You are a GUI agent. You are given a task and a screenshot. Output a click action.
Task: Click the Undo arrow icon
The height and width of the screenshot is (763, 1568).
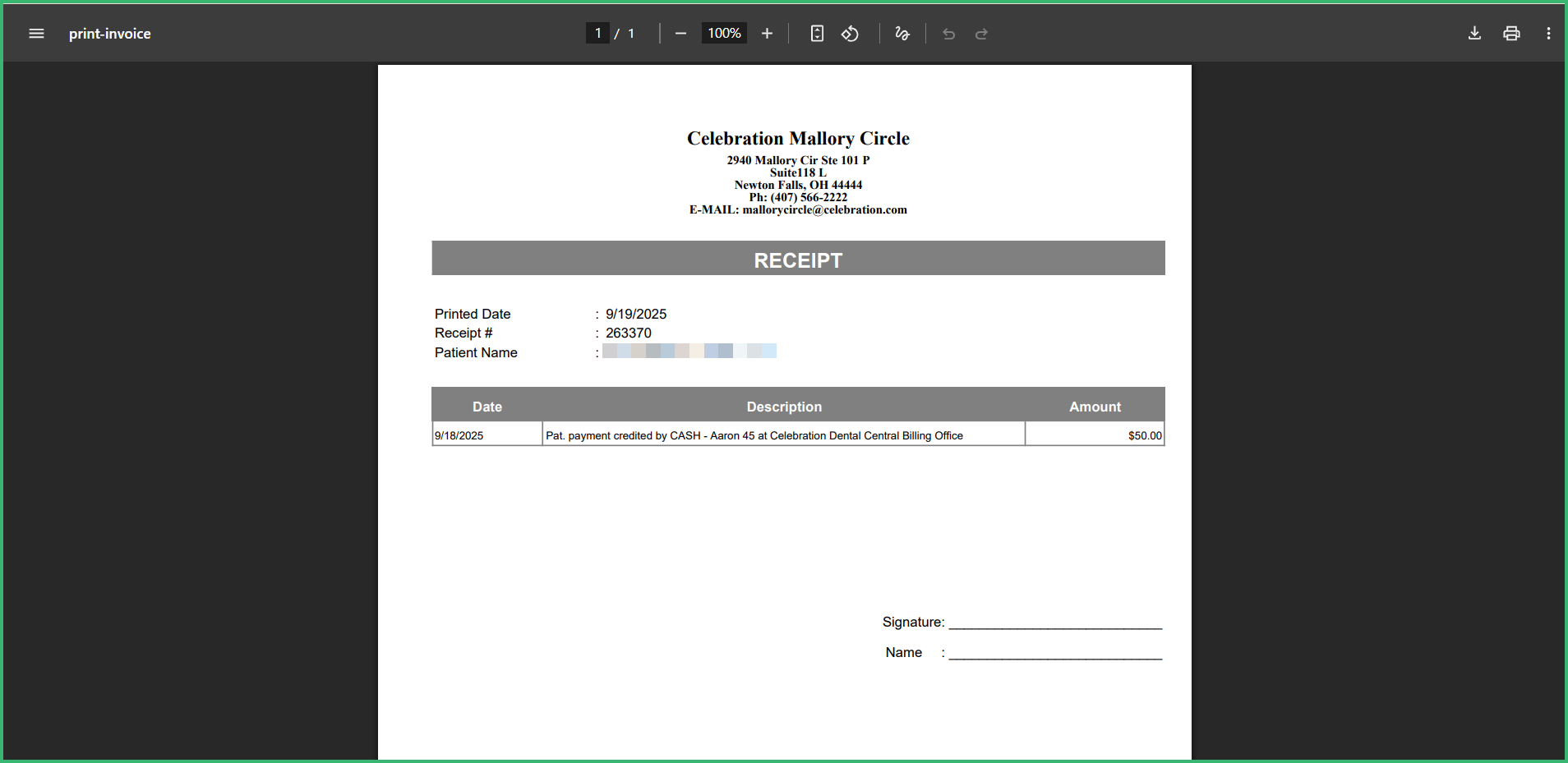[949, 34]
